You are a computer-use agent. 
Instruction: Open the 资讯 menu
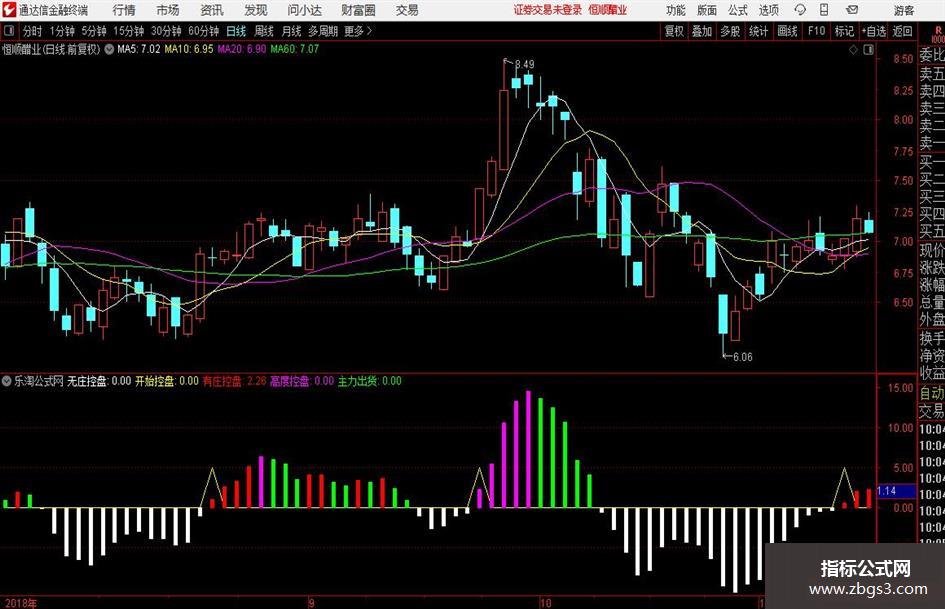(212, 10)
